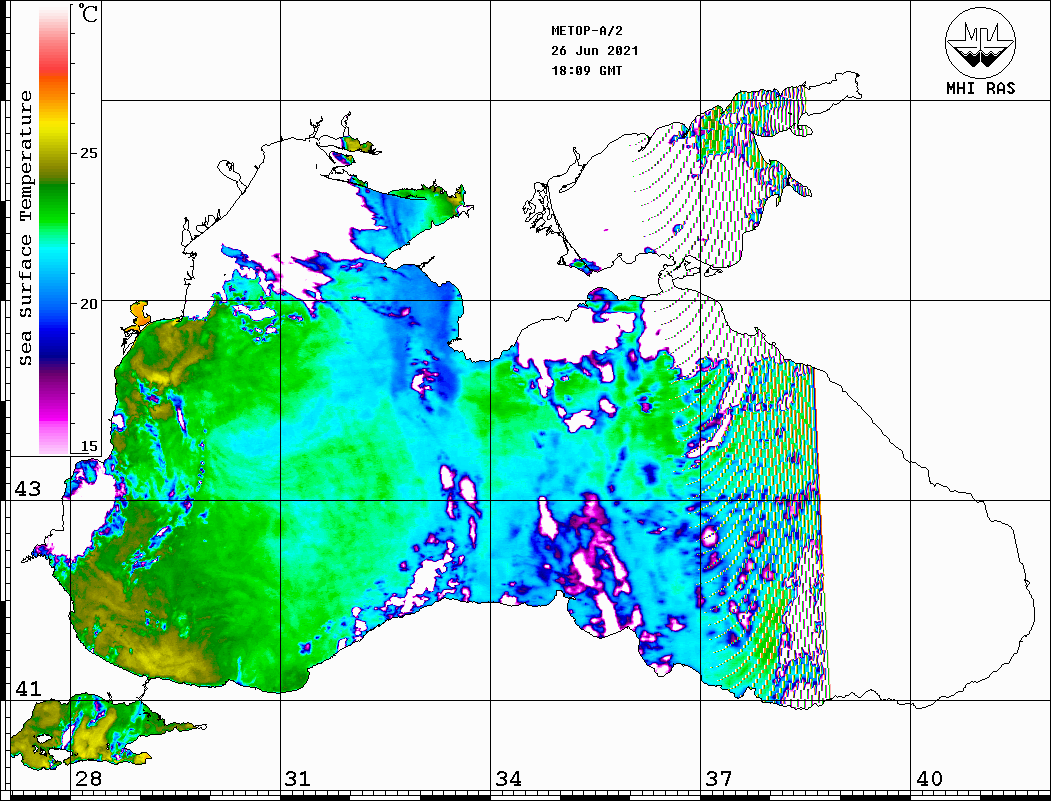Click longitude label '40'
This screenshot has width=1051, height=801.
coord(929,779)
